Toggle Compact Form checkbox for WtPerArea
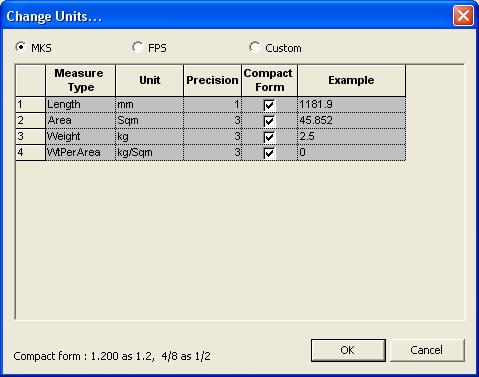479x377 pixels. coord(269,153)
